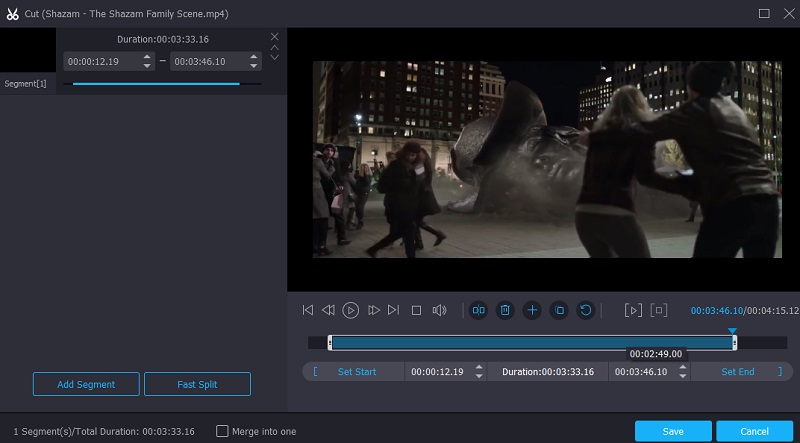Viewport: 800px width, 443px height.
Task: Click the rewind playback button
Action: click(x=328, y=310)
